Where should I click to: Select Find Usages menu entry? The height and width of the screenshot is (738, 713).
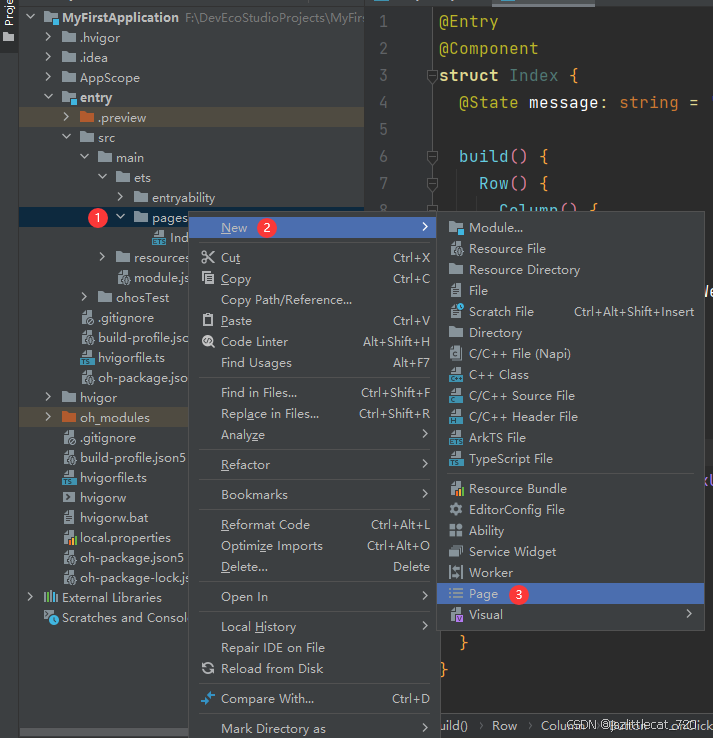click(256, 363)
